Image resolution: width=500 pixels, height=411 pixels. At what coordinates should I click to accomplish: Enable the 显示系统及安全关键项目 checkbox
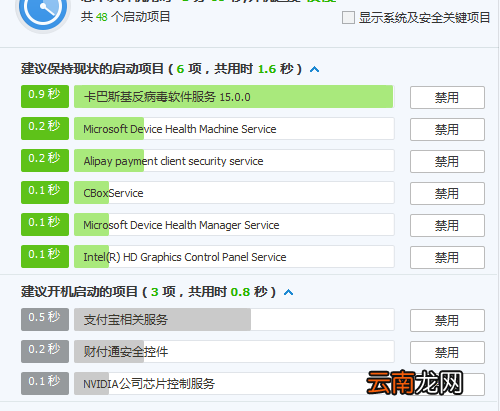pyautogui.click(x=348, y=17)
